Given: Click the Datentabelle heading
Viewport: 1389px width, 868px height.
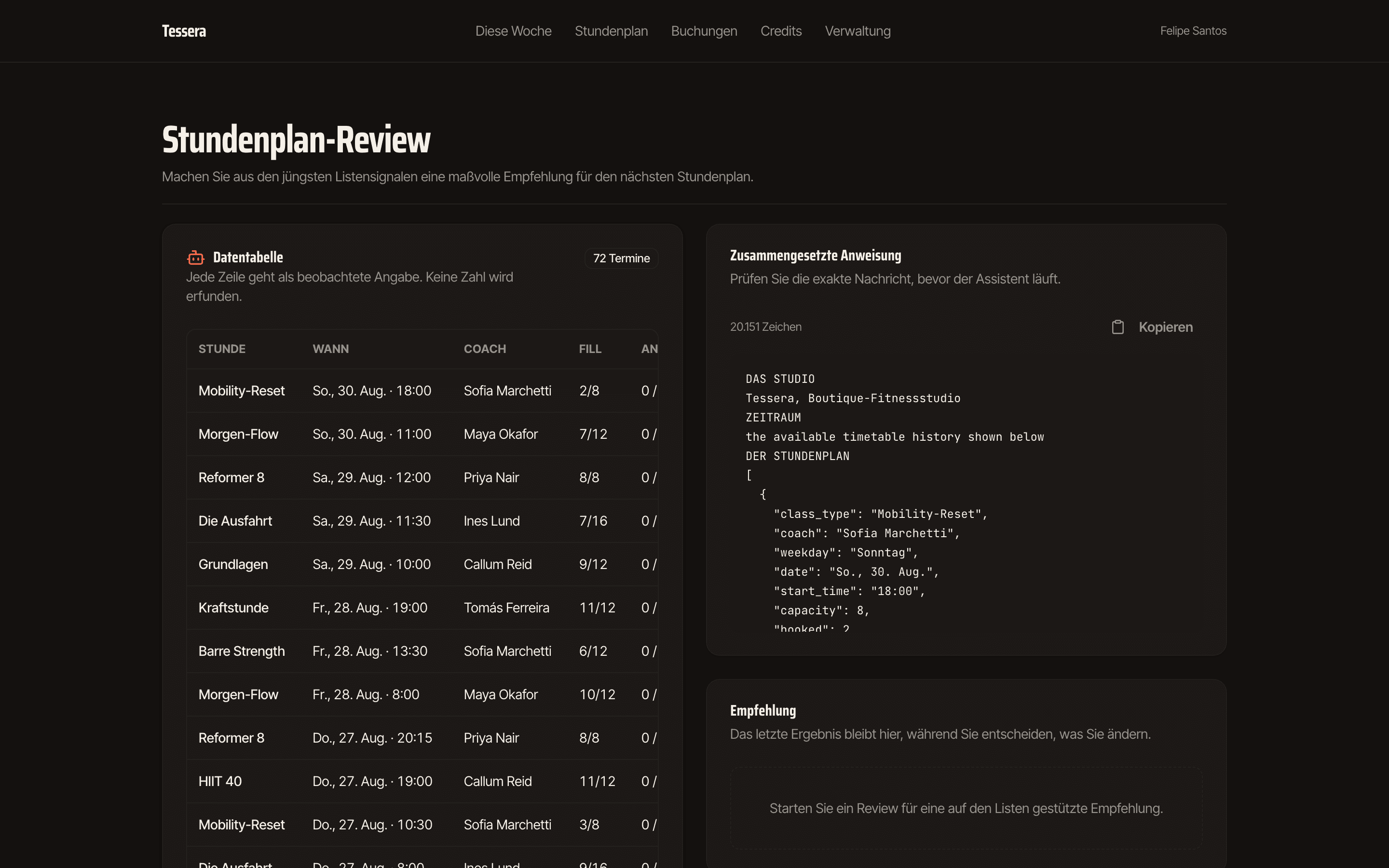Looking at the screenshot, I should (248, 257).
